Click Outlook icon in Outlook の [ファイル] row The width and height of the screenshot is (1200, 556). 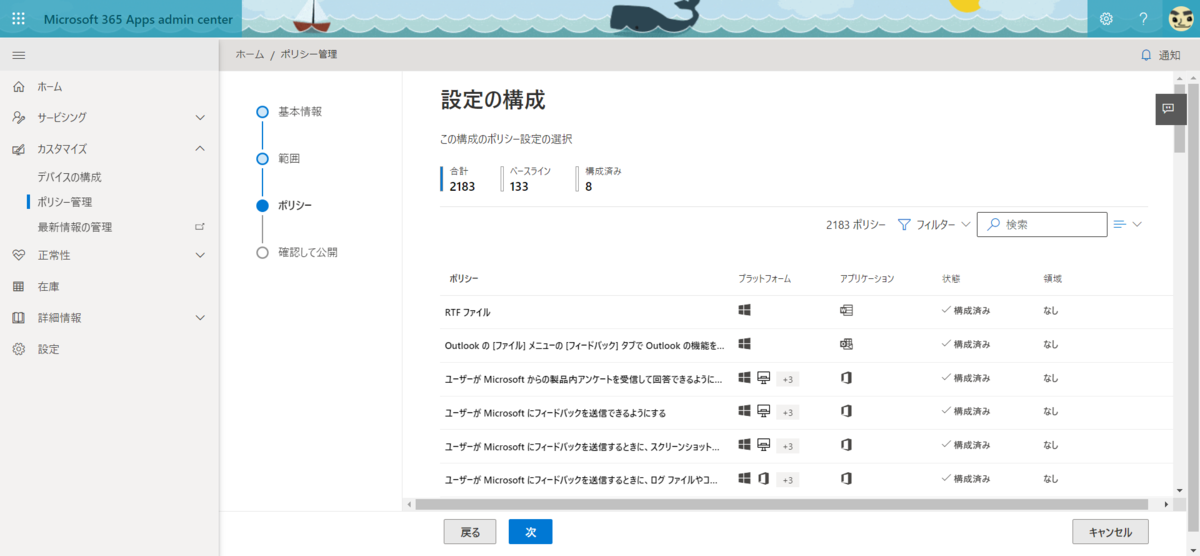click(846, 344)
